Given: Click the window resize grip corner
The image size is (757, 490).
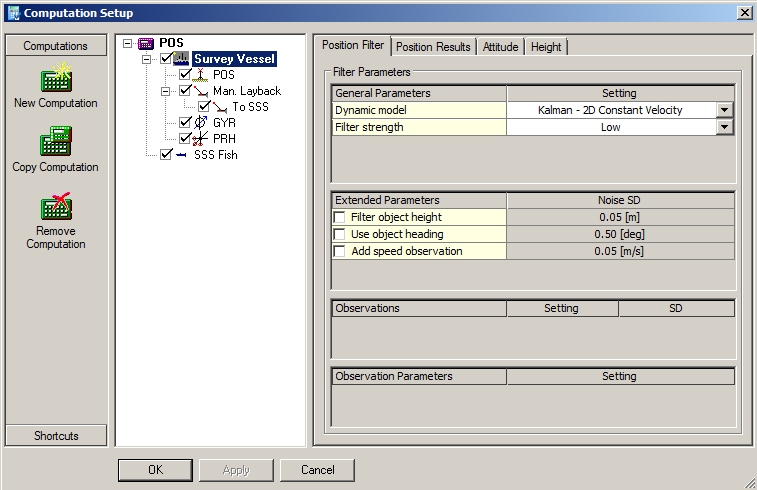Looking at the screenshot, I should pos(750,482).
